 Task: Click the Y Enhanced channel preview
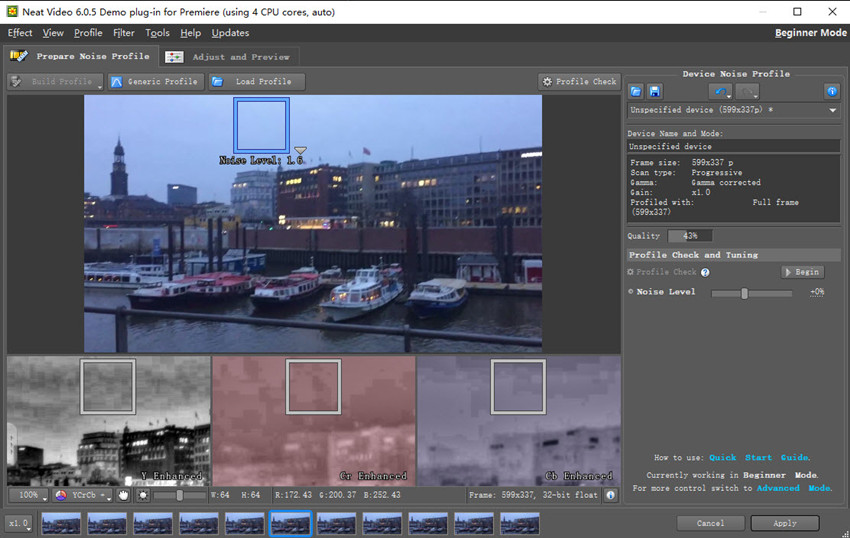(109, 421)
